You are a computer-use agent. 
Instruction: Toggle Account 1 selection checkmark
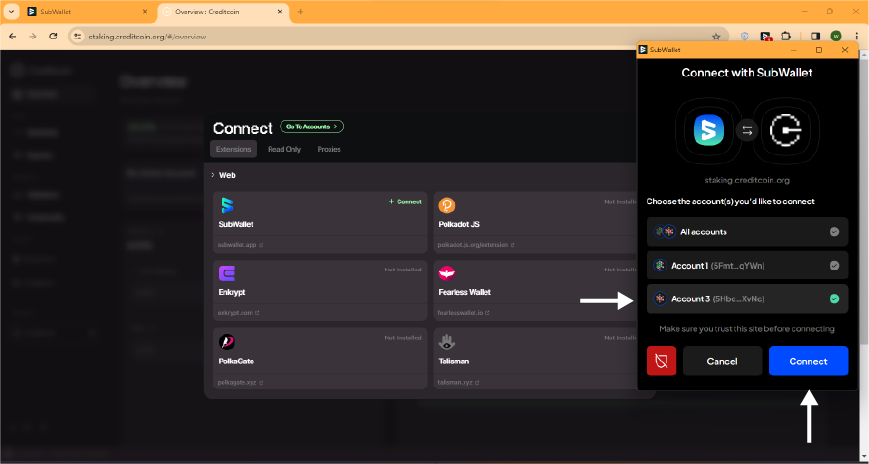click(834, 266)
